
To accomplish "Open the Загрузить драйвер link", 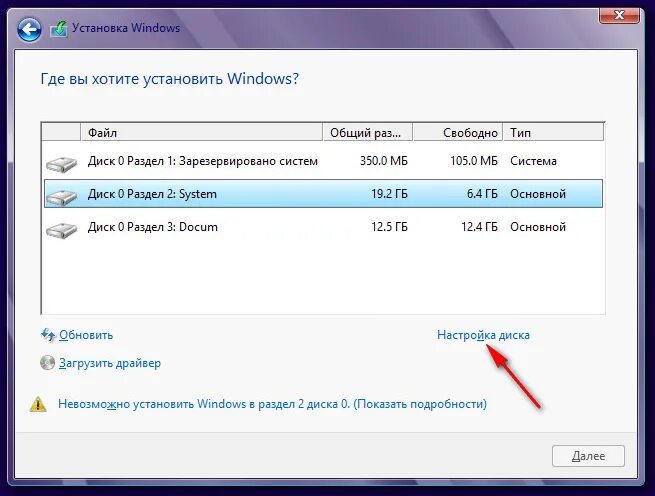I will pyautogui.click(x=110, y=363).
